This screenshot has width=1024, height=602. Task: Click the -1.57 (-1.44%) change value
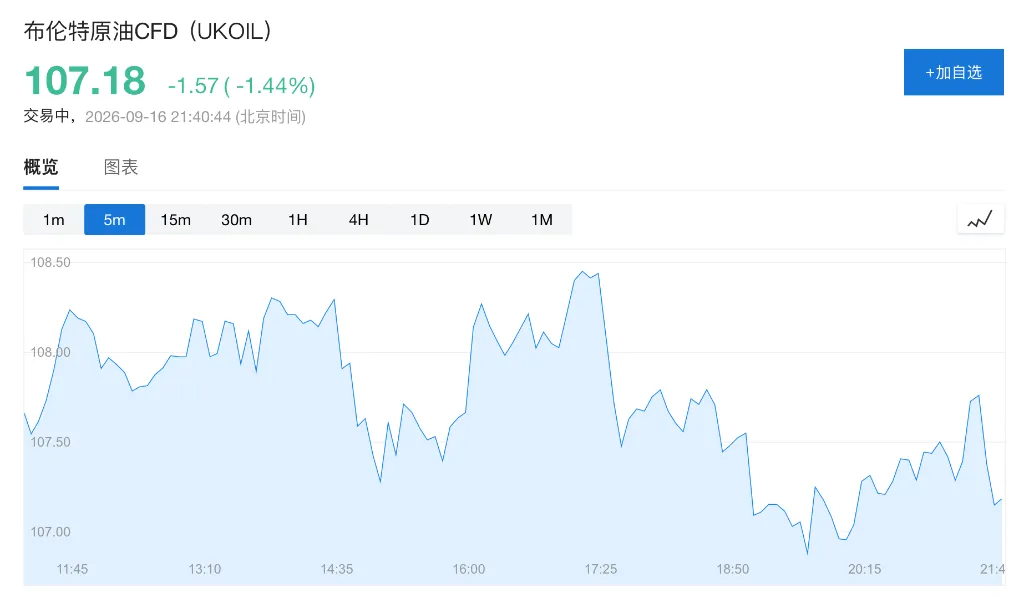pyautogui.click(x=242, y=86)
